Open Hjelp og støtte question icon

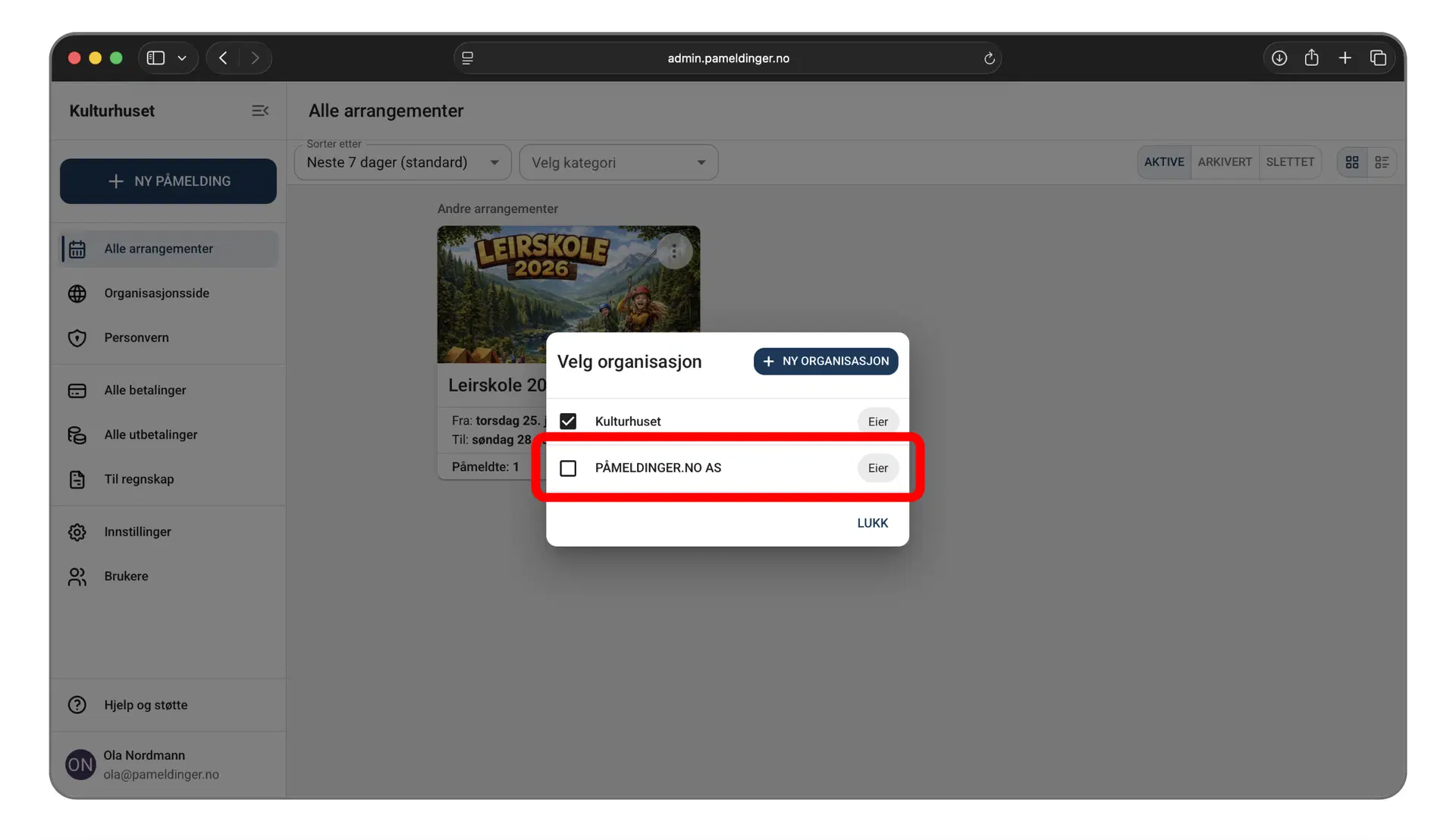click(77, 705)
